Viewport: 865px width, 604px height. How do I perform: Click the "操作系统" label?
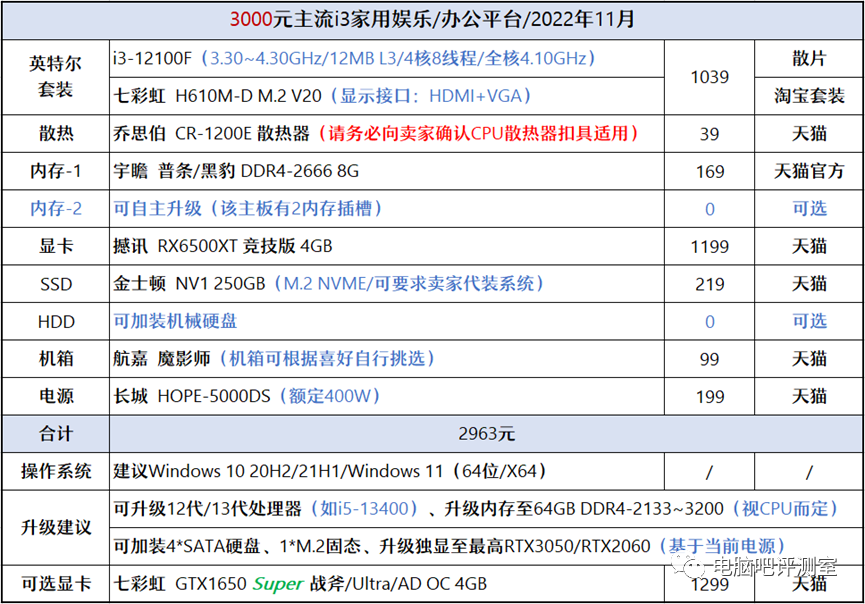(x=56, y=471)
